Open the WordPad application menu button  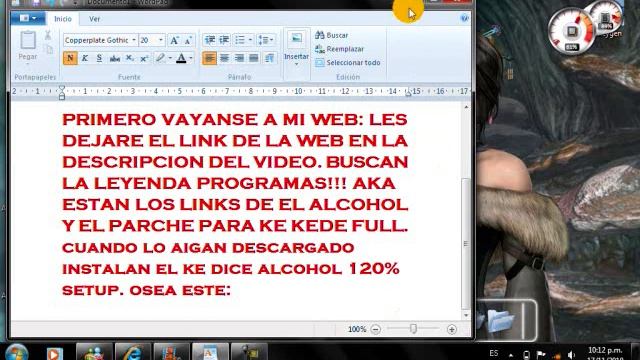coord(28,18)
